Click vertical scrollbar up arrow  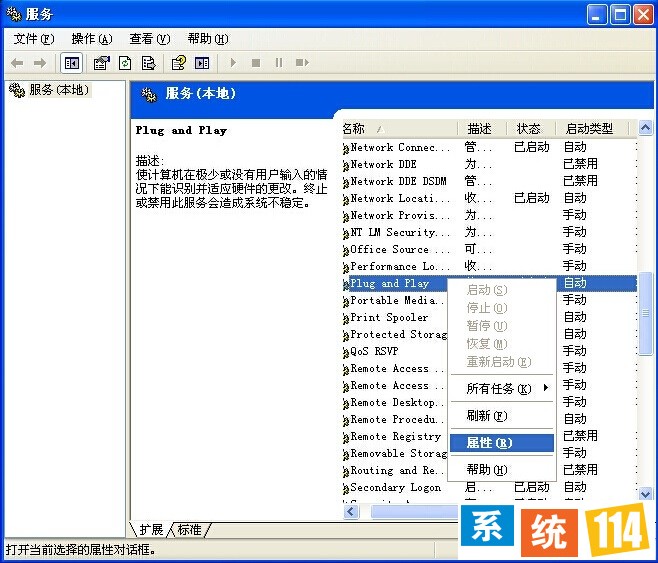coord(645,128)
